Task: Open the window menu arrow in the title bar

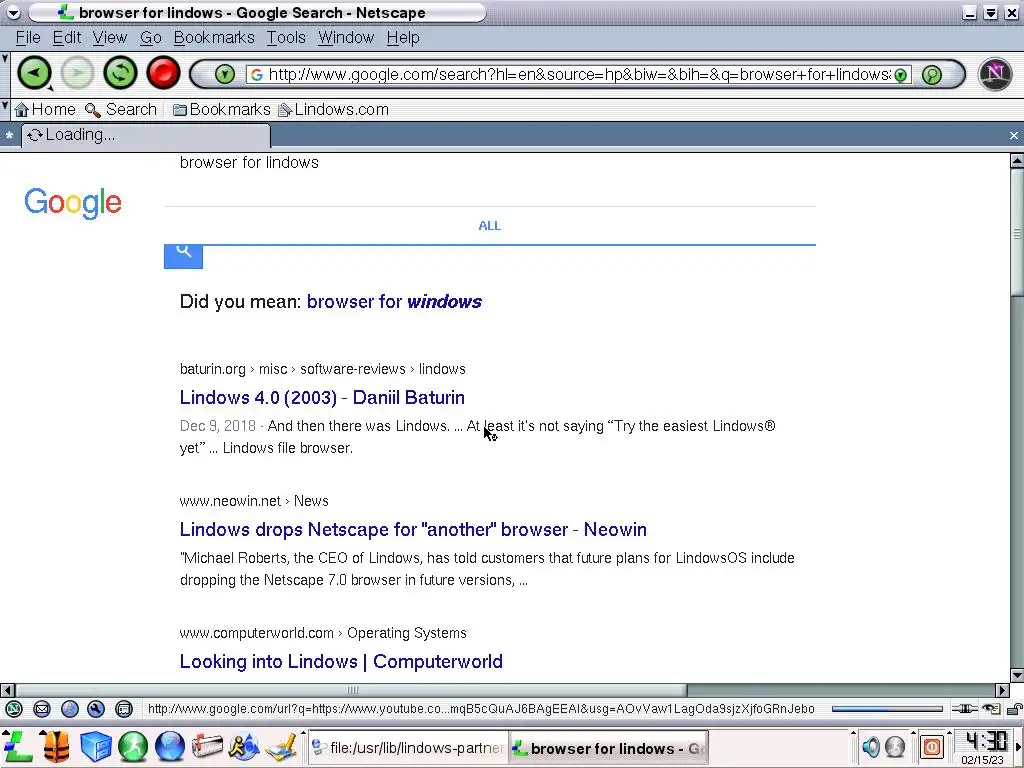Action: 13,12
